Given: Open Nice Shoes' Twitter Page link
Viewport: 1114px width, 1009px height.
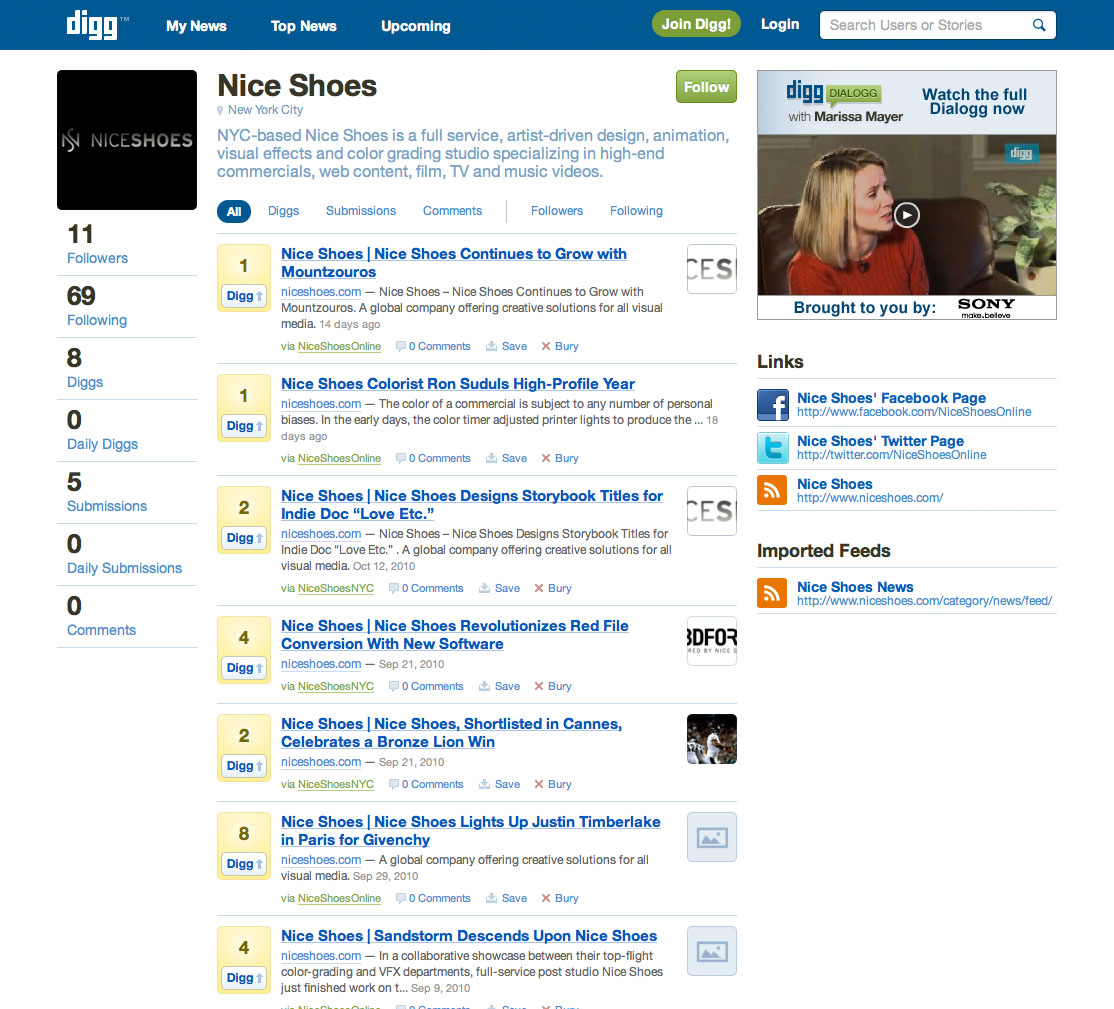Looking at the screenshot, I should [x=880, y=441].
